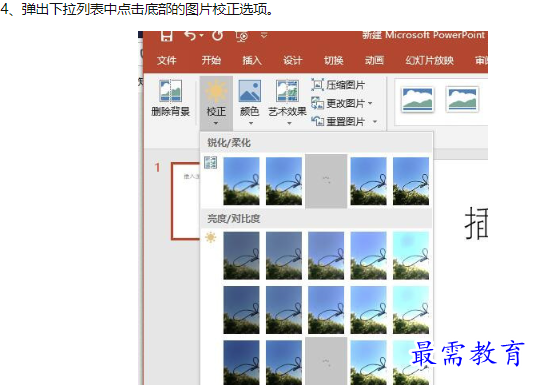Screen dimensions: 533x385
Task: Start slideshow from beginning icon
Action: point(242,36)
